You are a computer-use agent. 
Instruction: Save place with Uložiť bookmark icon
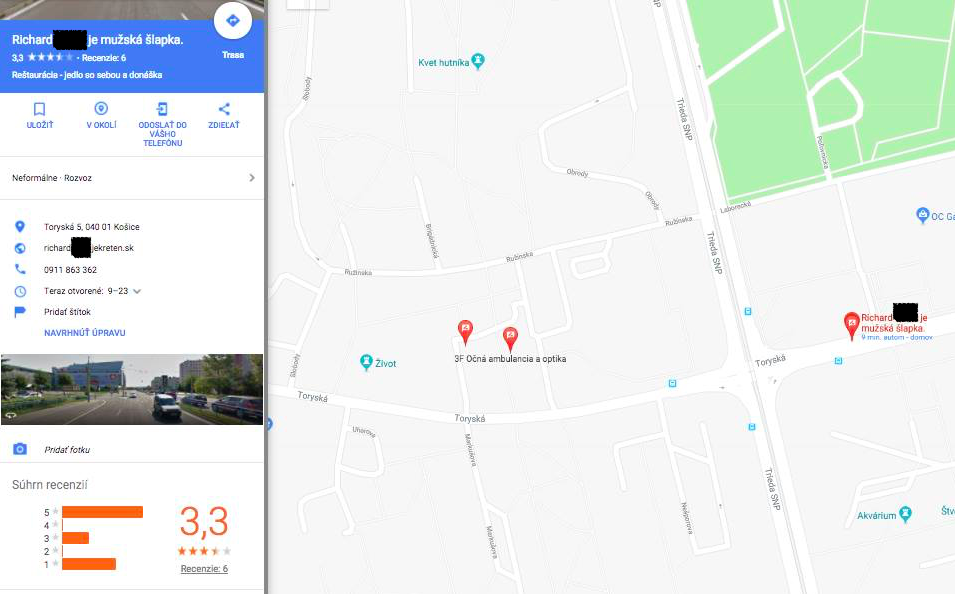coord(40,109)
